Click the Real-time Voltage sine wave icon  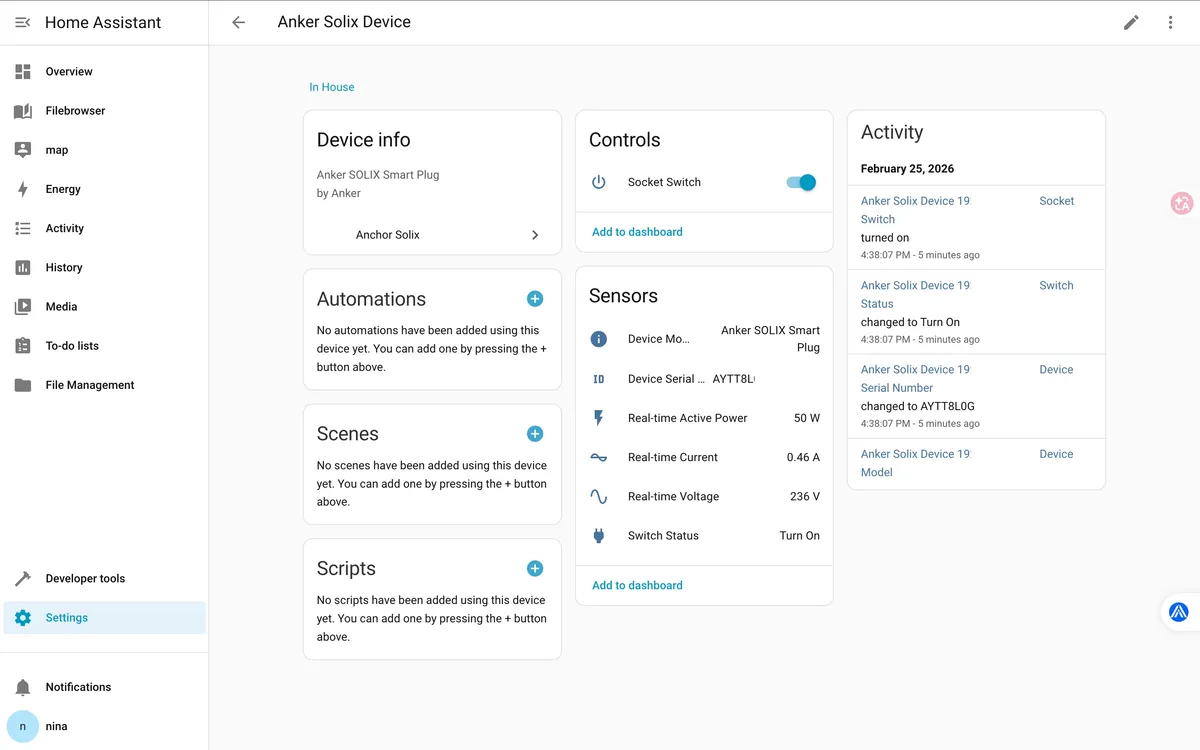pyautogui.click(x=599, y=496)
